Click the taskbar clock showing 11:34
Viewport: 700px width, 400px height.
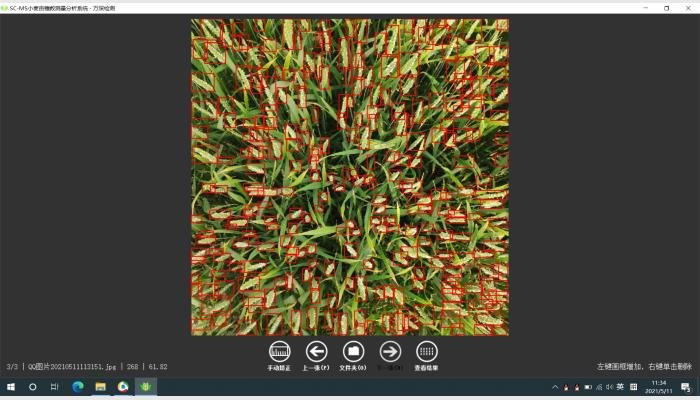[658, 387]
